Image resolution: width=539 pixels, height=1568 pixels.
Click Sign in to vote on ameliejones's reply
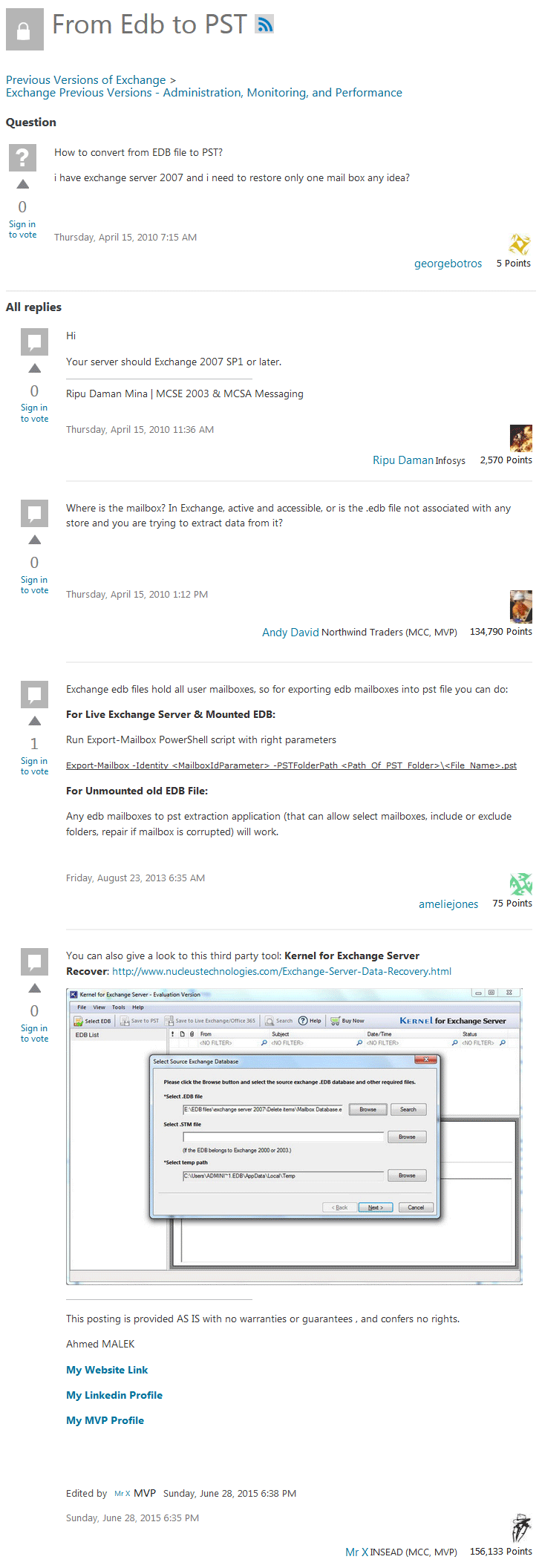pos(34,766)
